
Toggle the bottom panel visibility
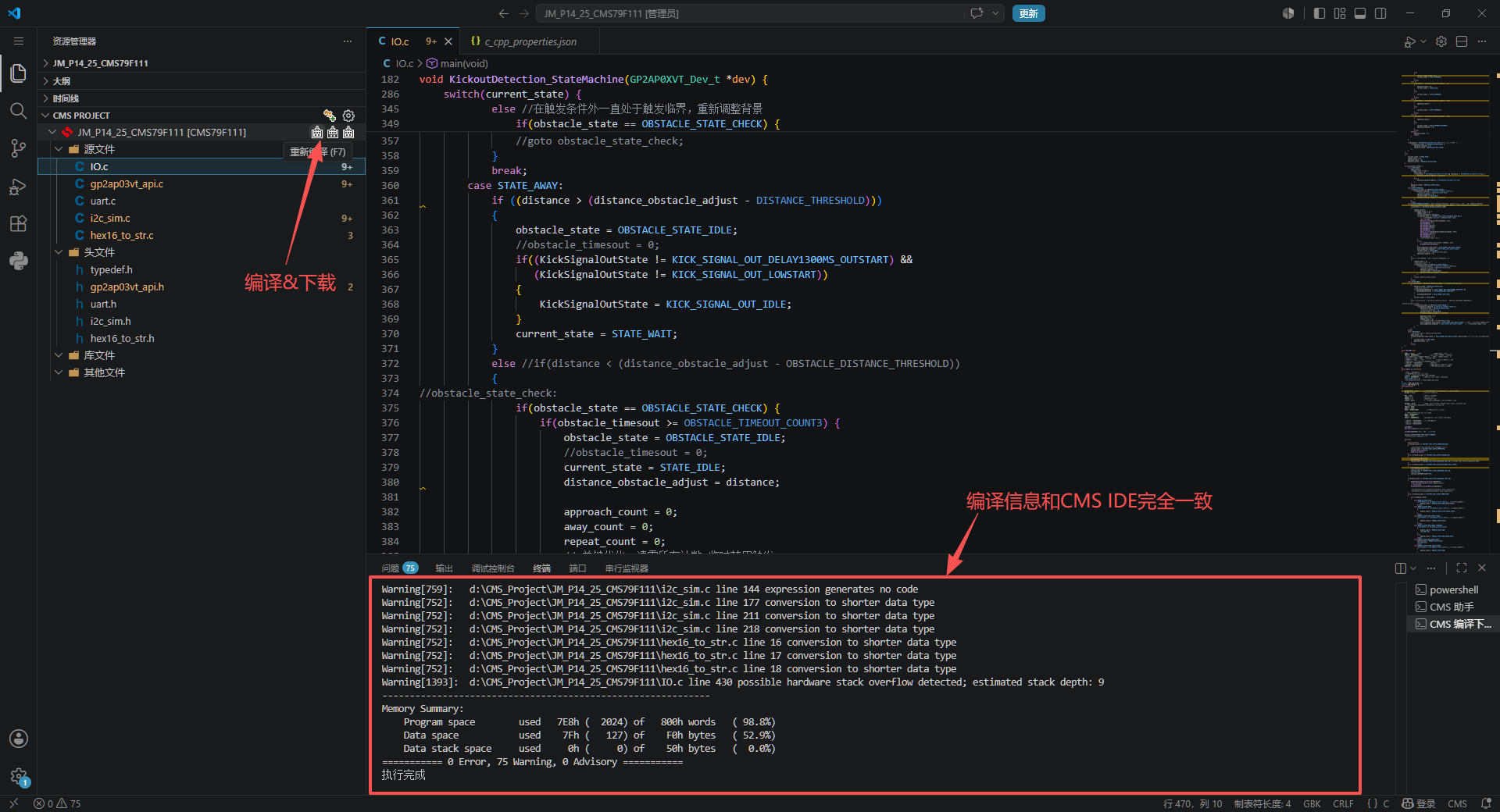(x=1360, y=13)
